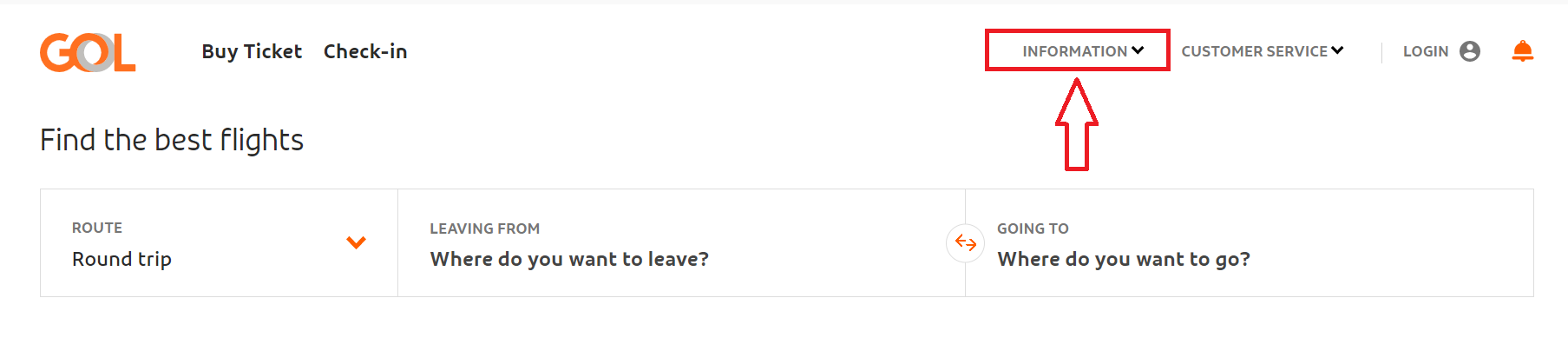This screenshot has height=351, width=1568.
Task: Click 'Where do you want to leave?' text
Action: point(569,259)
